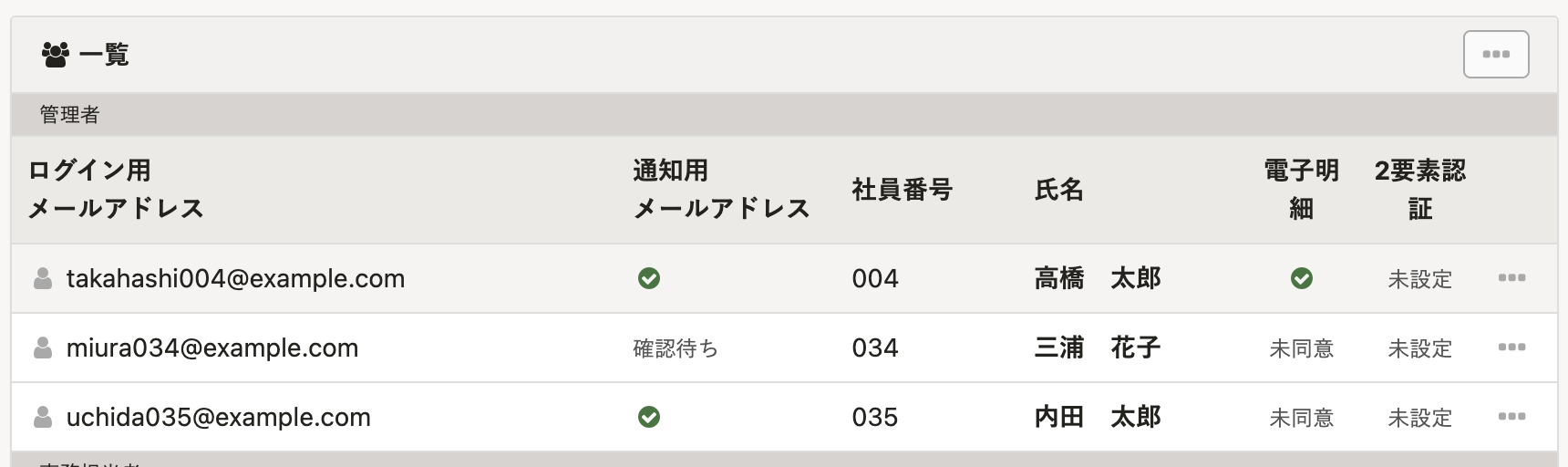1568x467 pixels.
Task: Click the user icon beside miura034@example.com
Action: [43, 348]
